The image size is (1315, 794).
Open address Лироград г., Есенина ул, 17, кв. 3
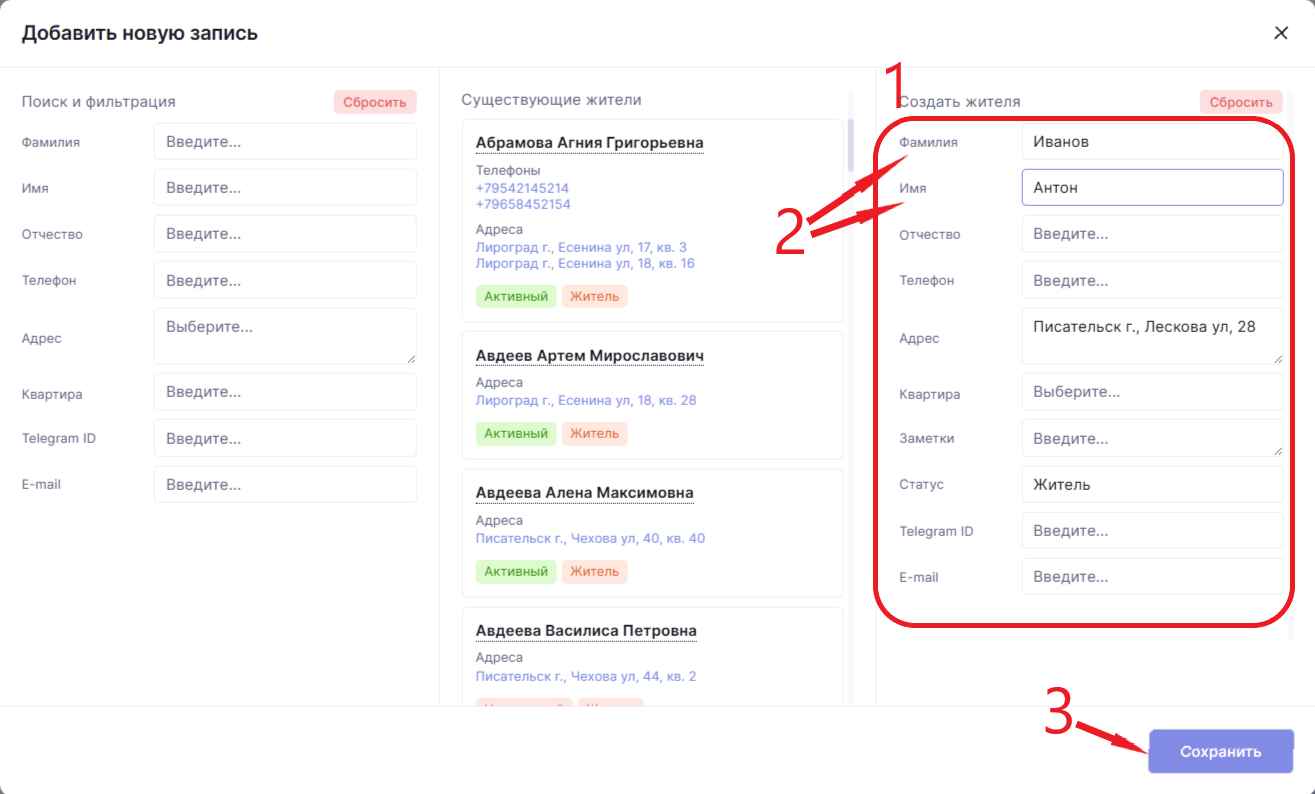pyautogui.click(x=581, y=247)
